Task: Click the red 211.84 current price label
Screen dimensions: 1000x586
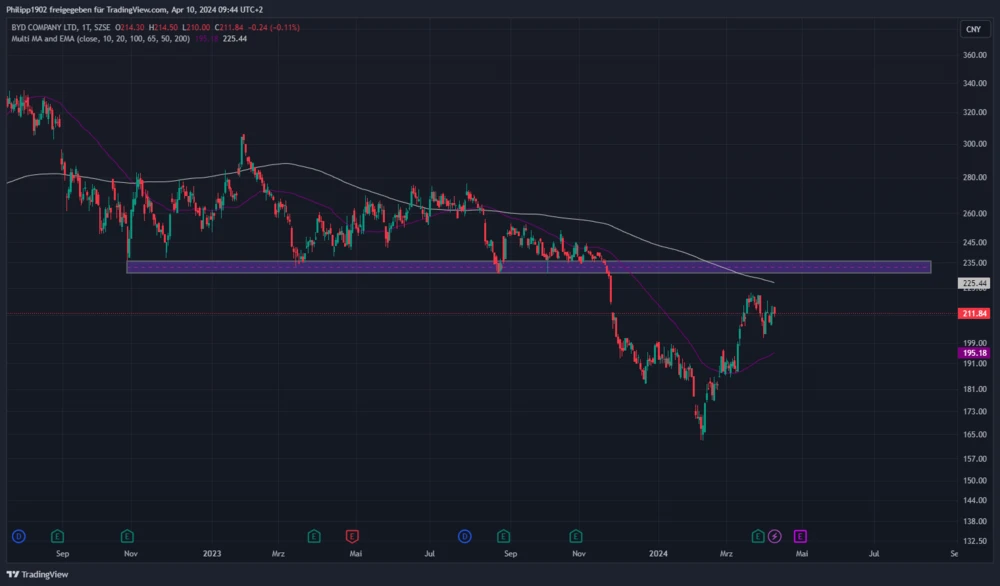Action: coord(974,314)
